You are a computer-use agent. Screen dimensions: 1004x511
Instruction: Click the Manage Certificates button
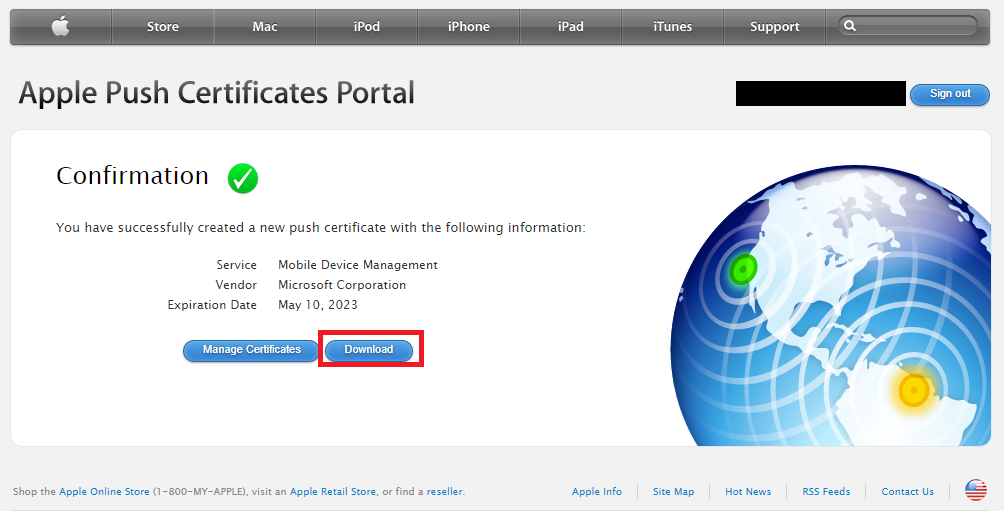252,350
